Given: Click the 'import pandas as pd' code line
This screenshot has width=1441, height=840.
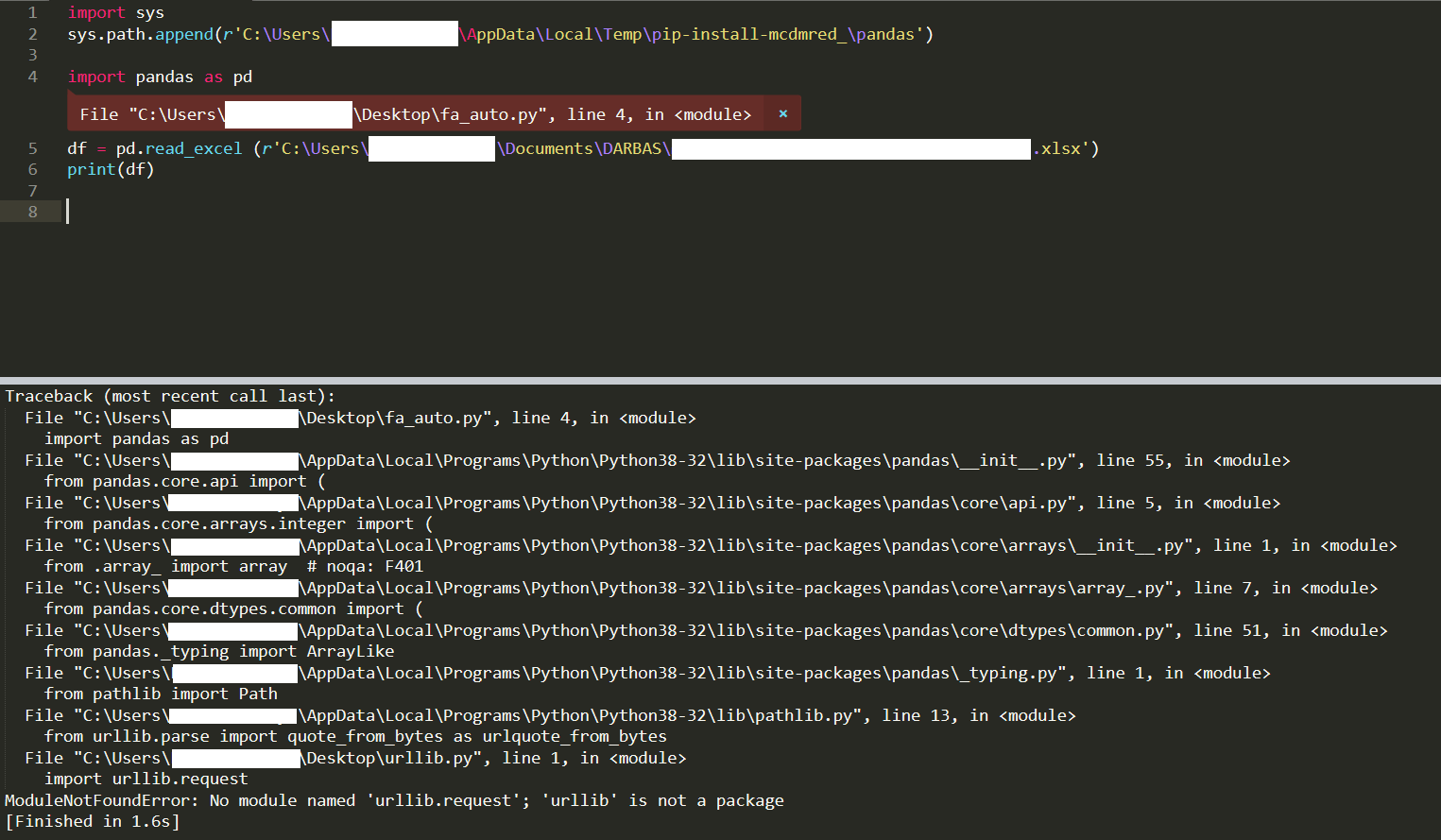Looking at the screenshot, I should [160, 77].
